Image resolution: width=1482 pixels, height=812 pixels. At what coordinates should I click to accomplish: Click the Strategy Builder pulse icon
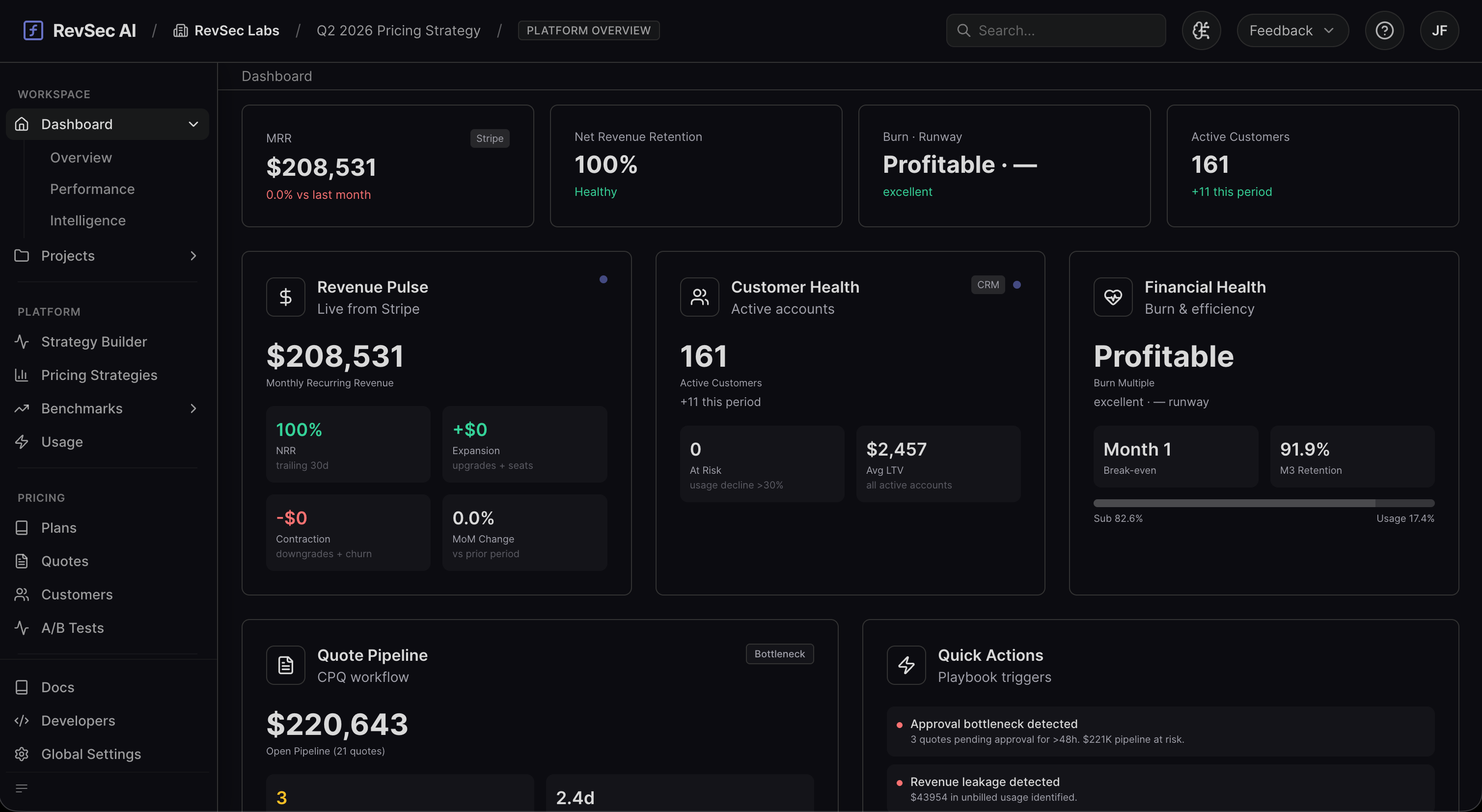(21, 342)
